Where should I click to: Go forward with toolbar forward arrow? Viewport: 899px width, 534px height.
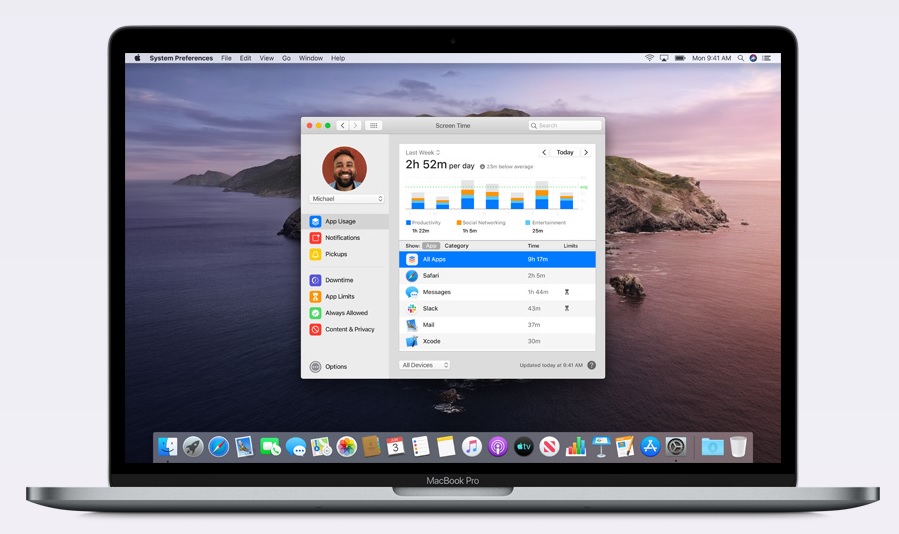[355, 126]
